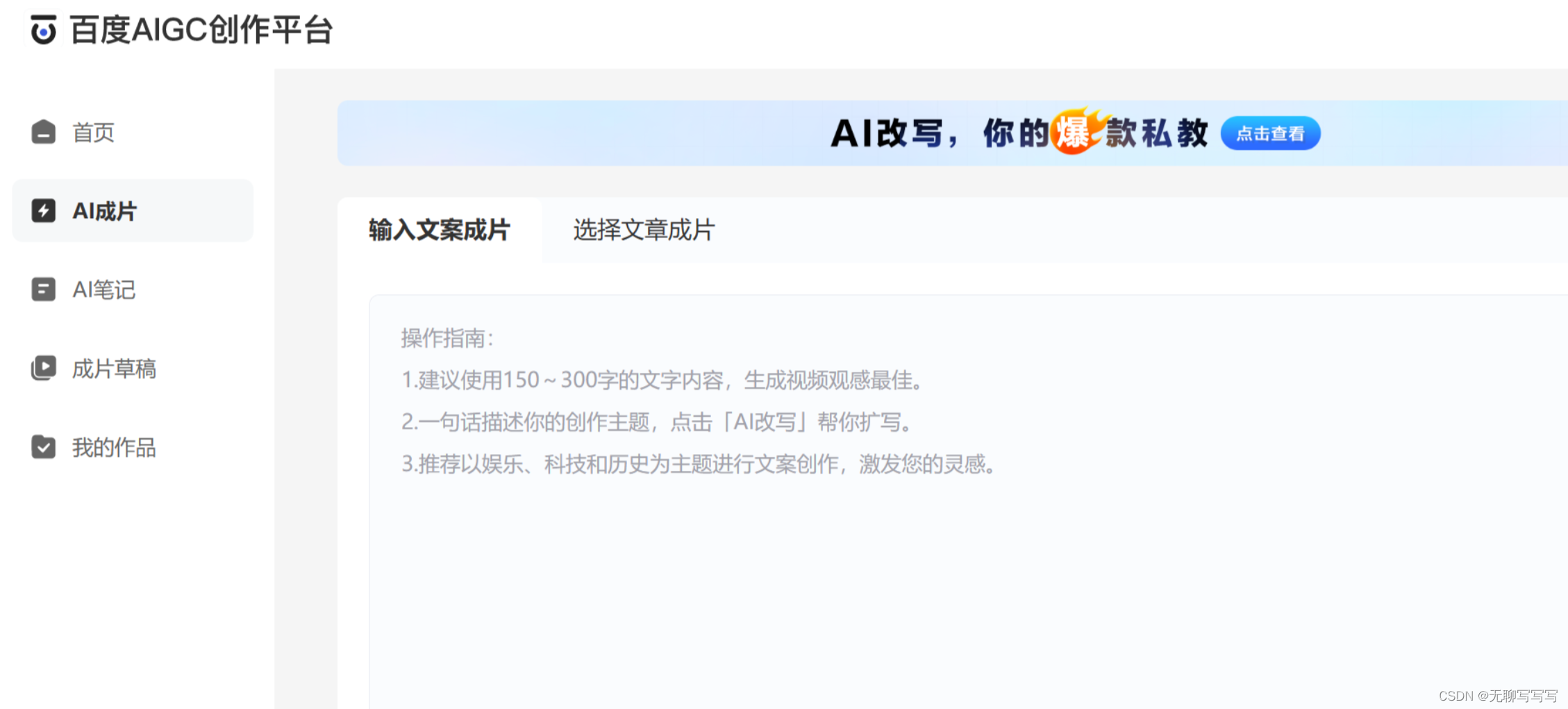Click the tip mentioning「AI改写」帮你扩写
1568x709 pixels.
657,422
